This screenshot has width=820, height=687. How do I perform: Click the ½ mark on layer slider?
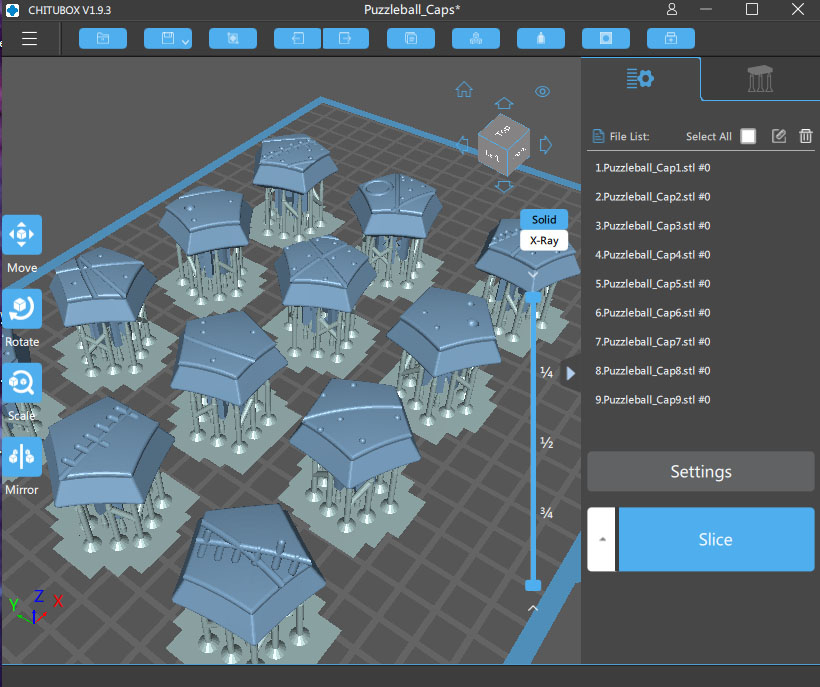[x=547, y=442]
